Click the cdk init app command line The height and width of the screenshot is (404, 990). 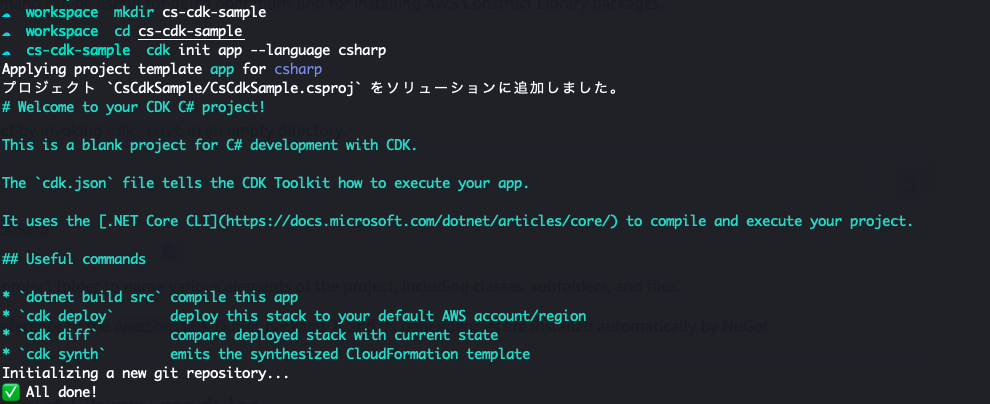tap(266, 50)
